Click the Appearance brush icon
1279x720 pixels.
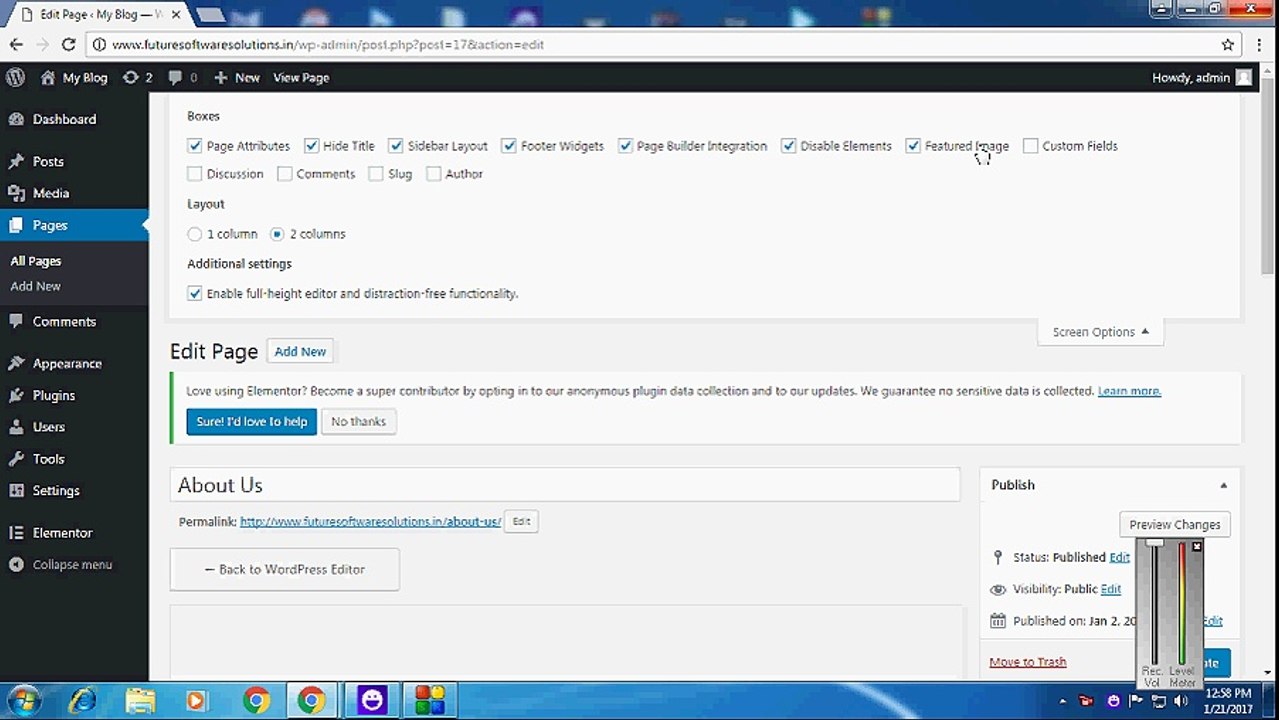16,363
